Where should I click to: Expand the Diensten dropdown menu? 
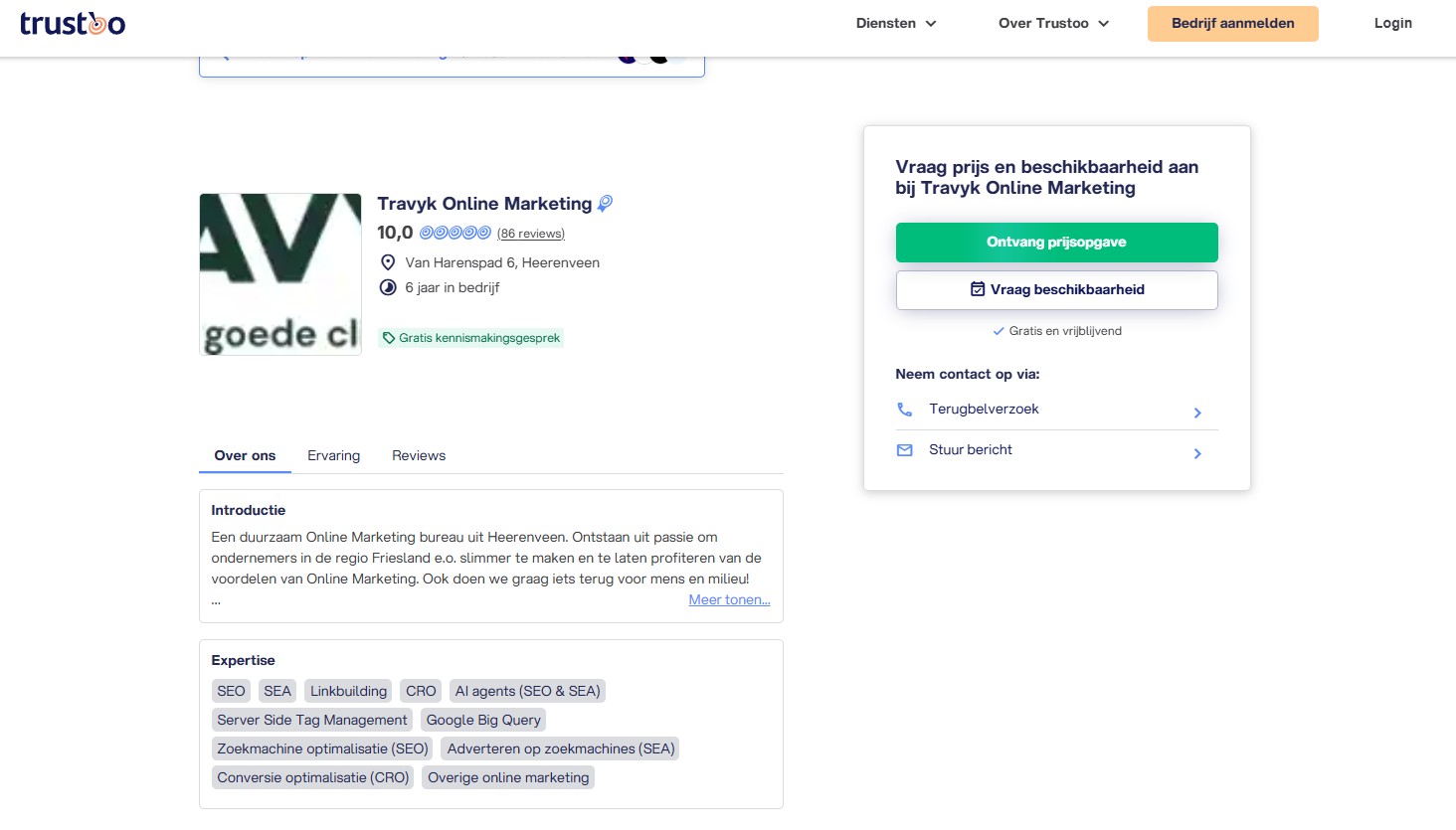895,24
